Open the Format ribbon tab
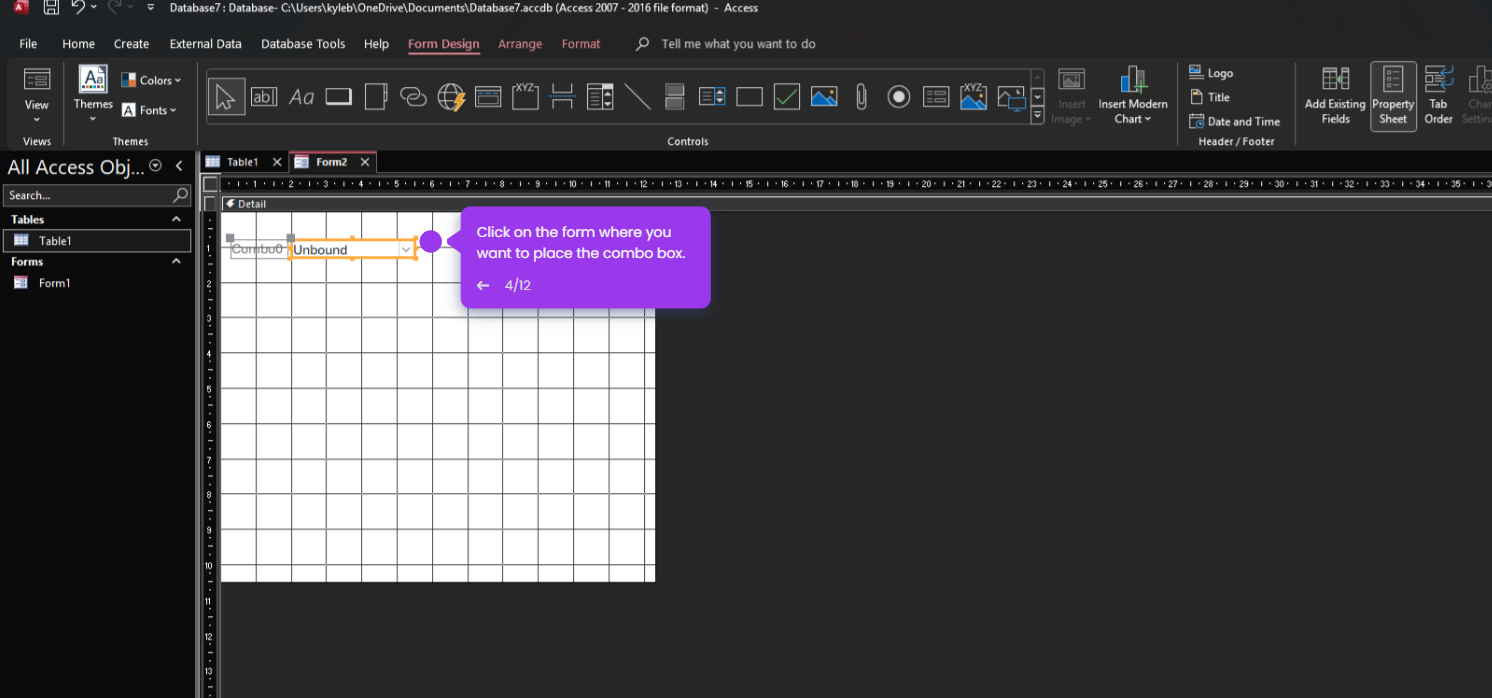This screenshot has width=1492, height=698. point(581,44)
